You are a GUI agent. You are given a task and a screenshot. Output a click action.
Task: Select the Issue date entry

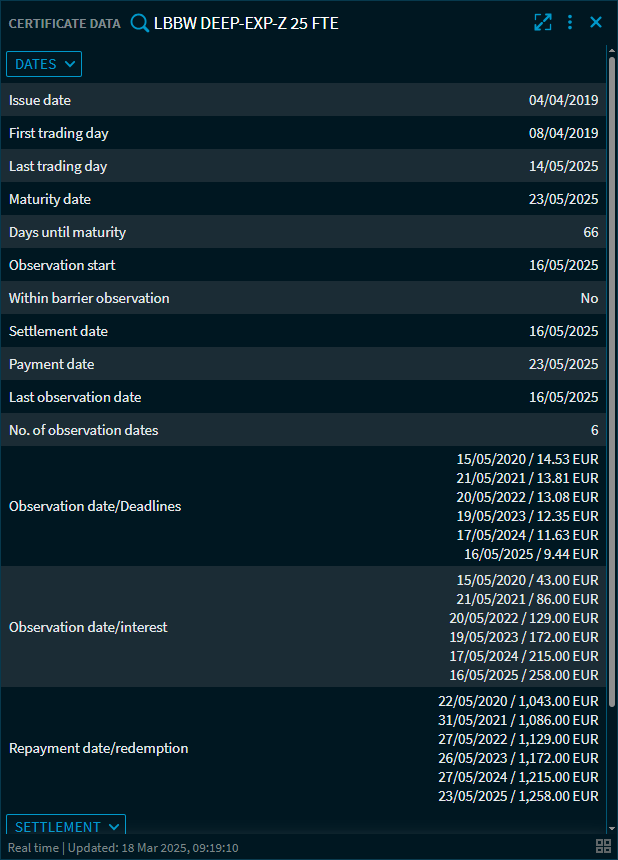click(x=300, y=100)
